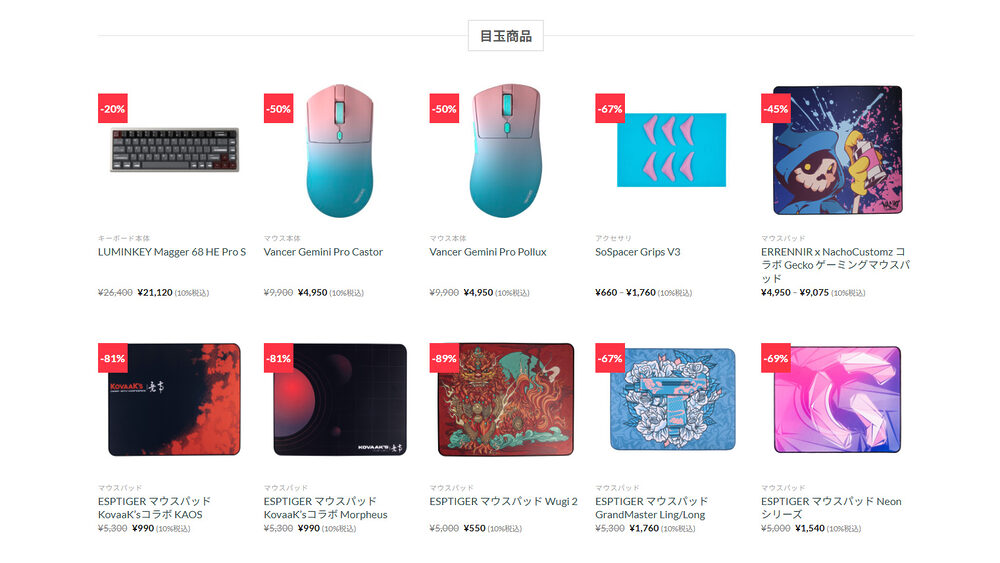
Task: Click the Vancer Gemini Pro Castor mouse image
Action: click(340, 150)
